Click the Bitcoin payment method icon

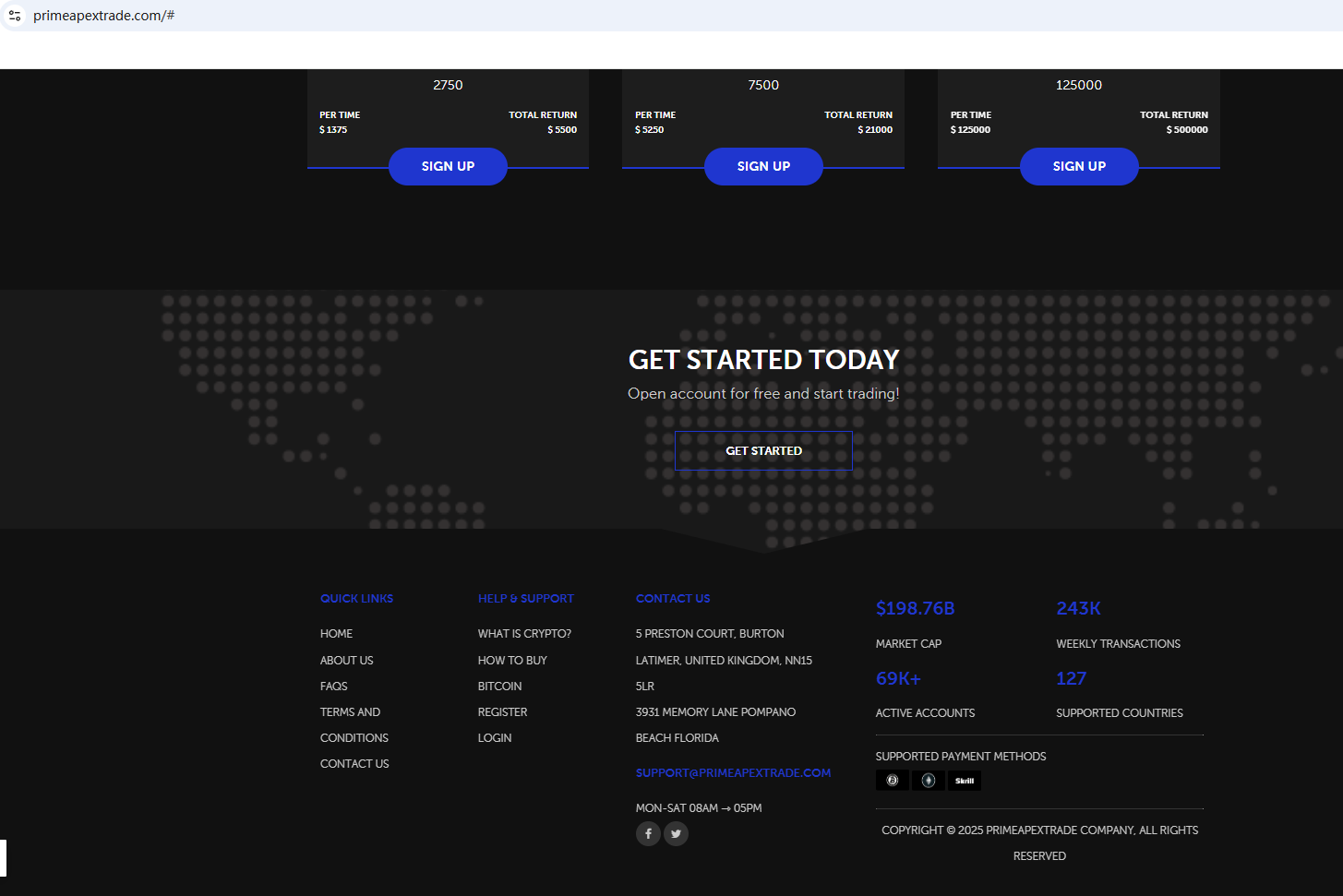tap(892, 781)
